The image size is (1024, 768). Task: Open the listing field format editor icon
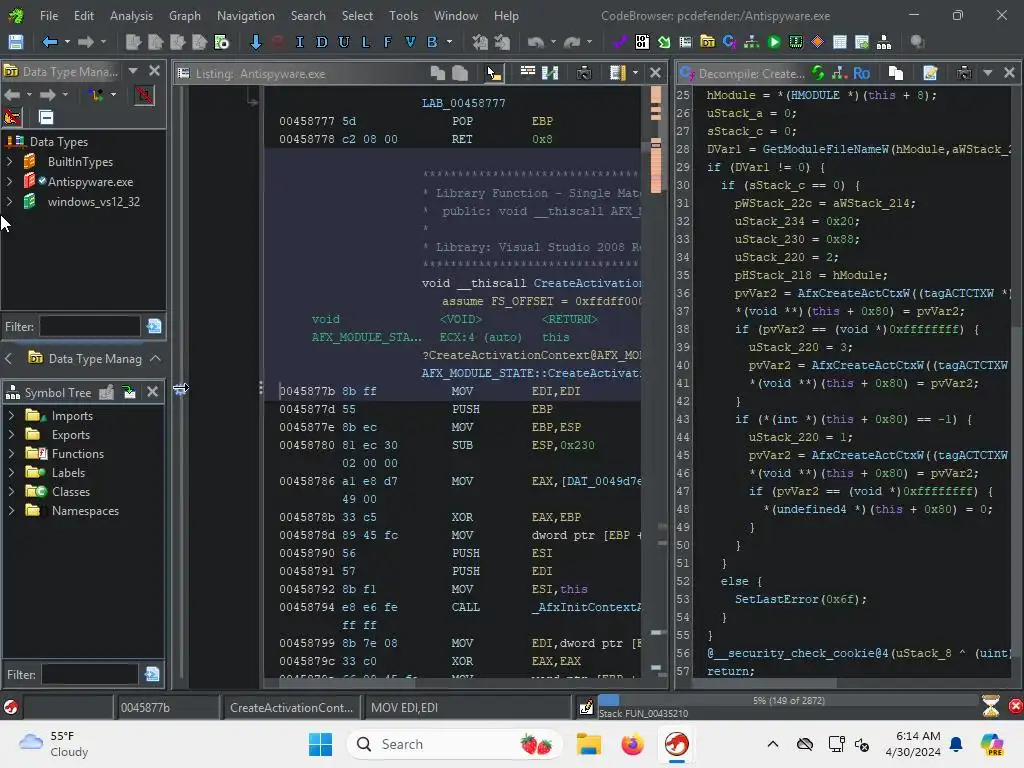pyautogui.click(x=528, y=73)
